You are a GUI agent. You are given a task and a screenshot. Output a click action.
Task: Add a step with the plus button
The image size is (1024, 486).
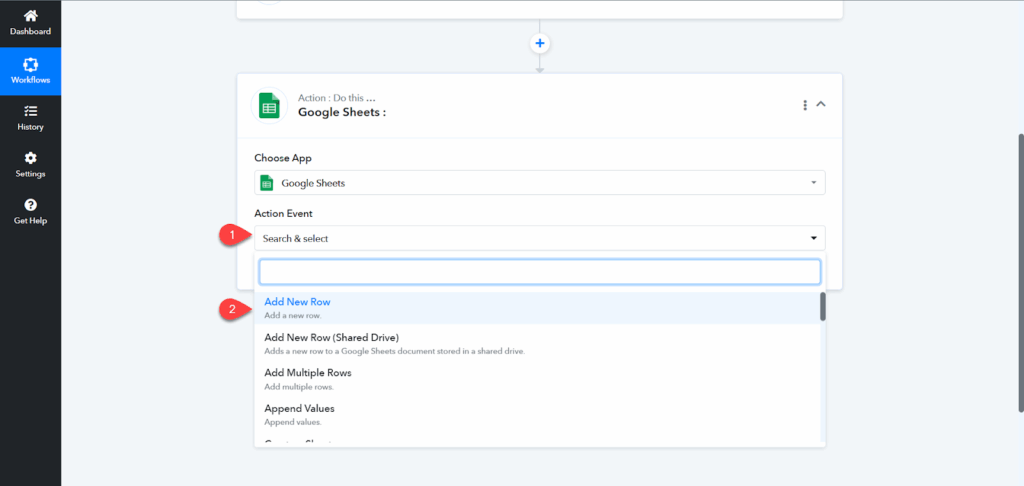point(539,44)
